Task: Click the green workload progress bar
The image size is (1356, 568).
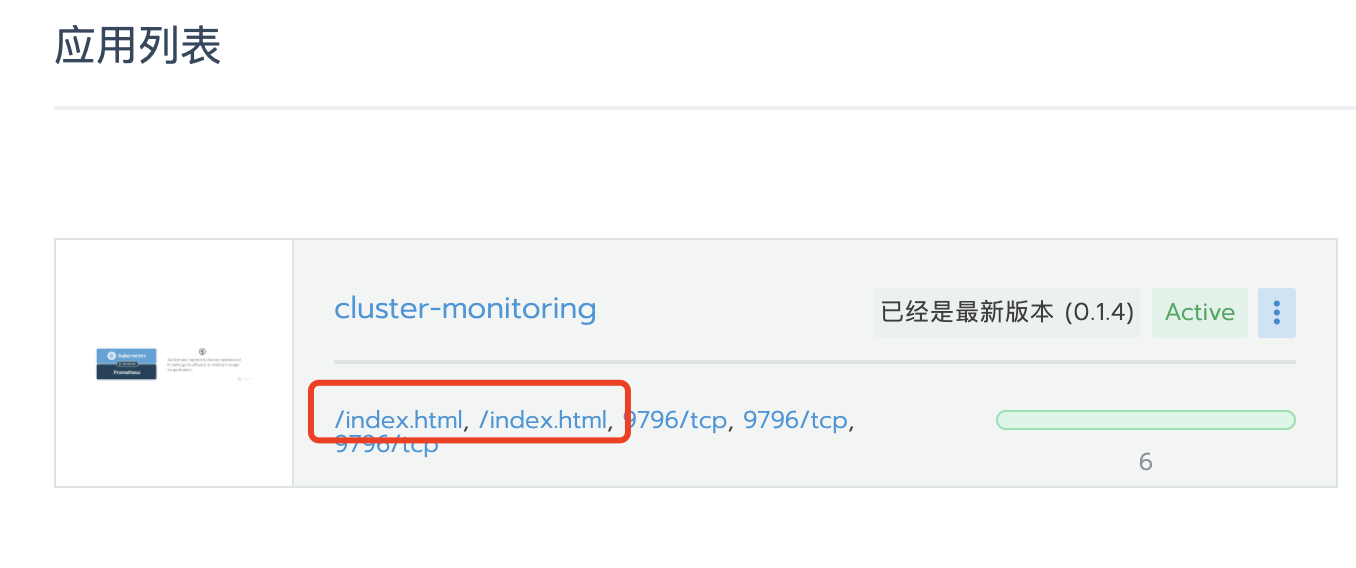Action: click(x=1146, y=420)
